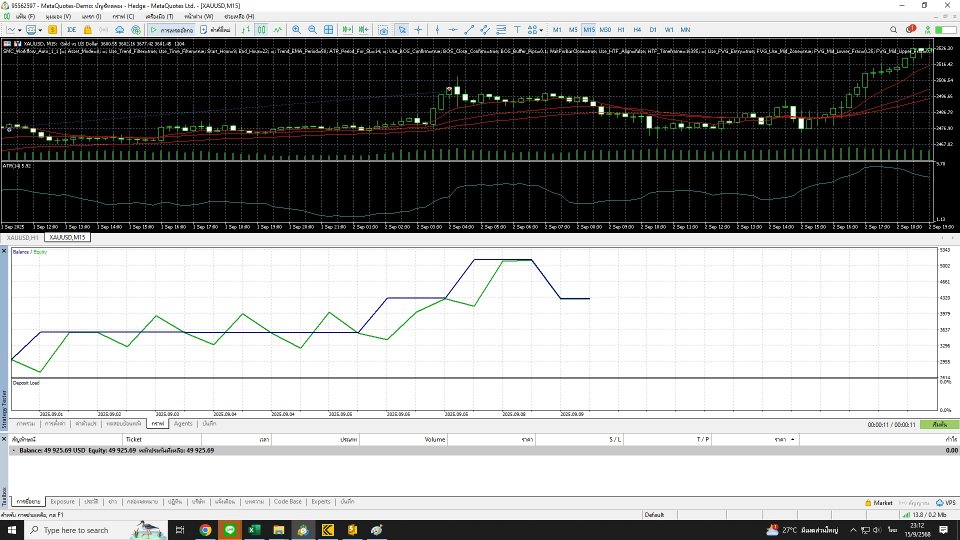This screenshot has height=540, width=960.
Task: Switch to the XAUUSD,H1 chart tab
Action: [x=20, y=238]
